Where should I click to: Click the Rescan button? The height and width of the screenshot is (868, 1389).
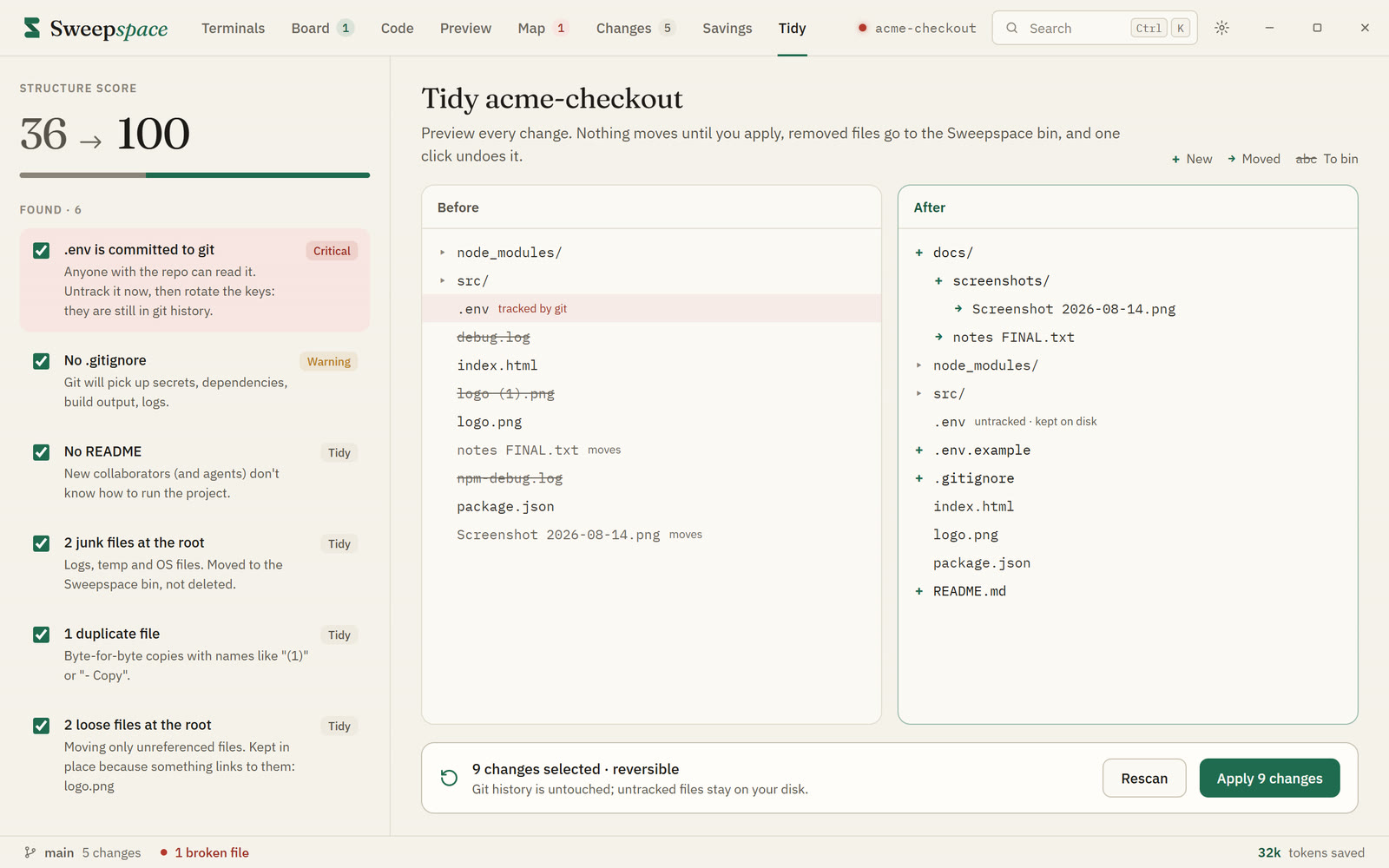1144,778
